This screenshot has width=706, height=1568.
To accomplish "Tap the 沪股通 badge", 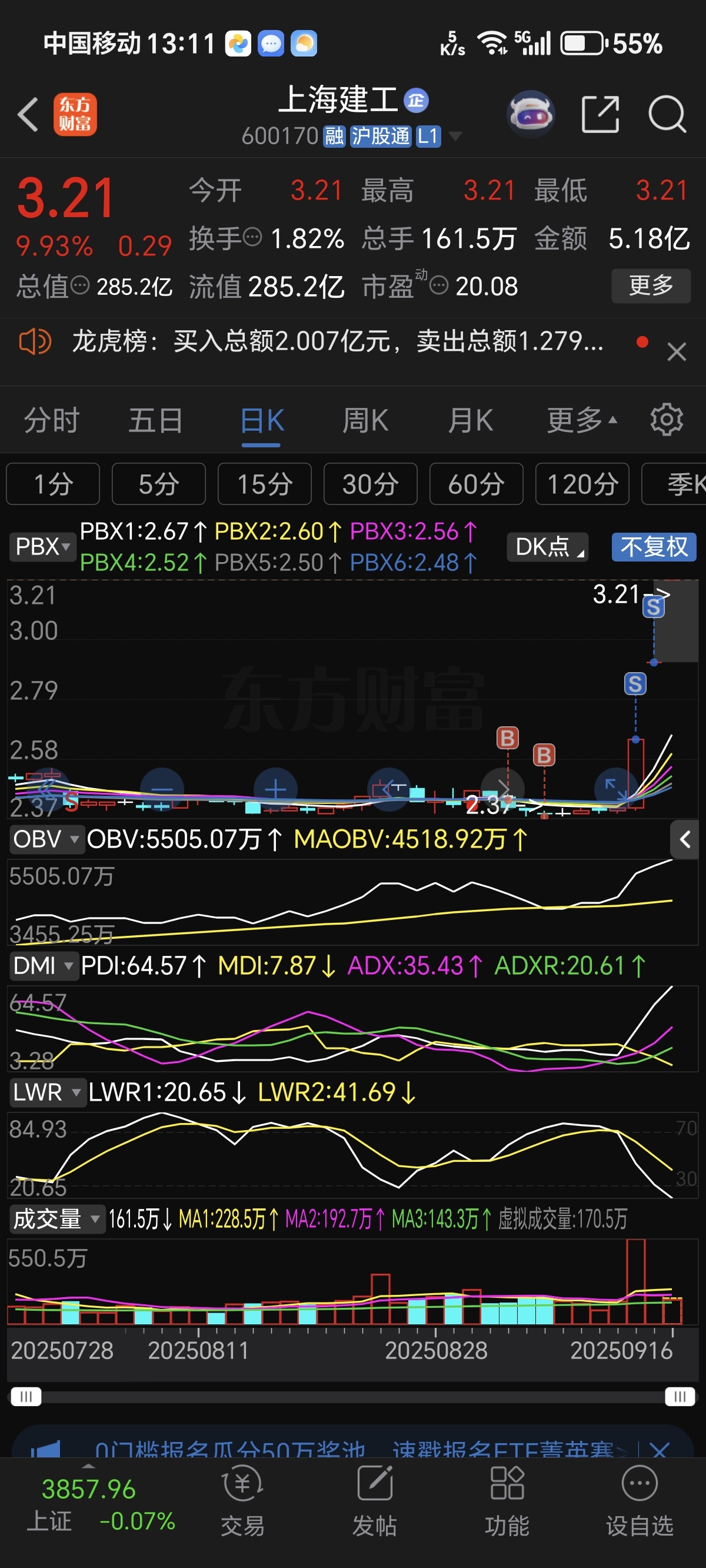I will point(381,137).
